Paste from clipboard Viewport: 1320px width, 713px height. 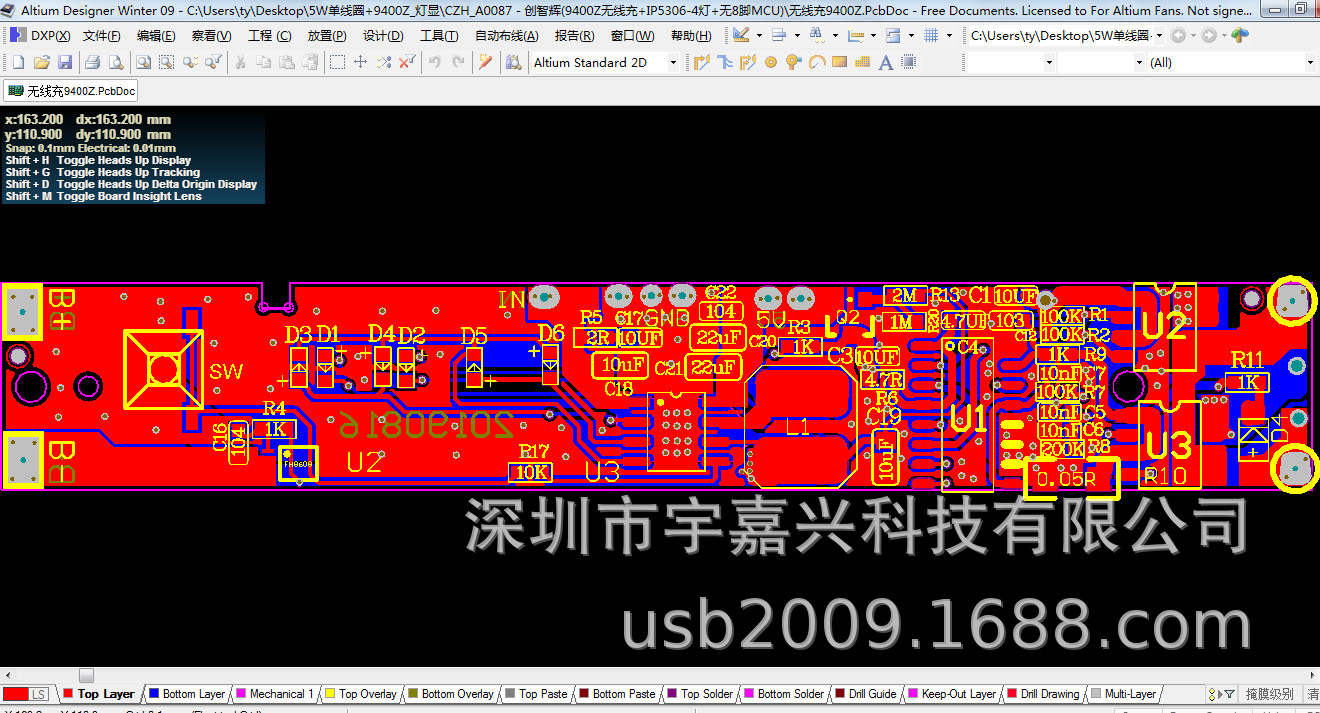286,62
